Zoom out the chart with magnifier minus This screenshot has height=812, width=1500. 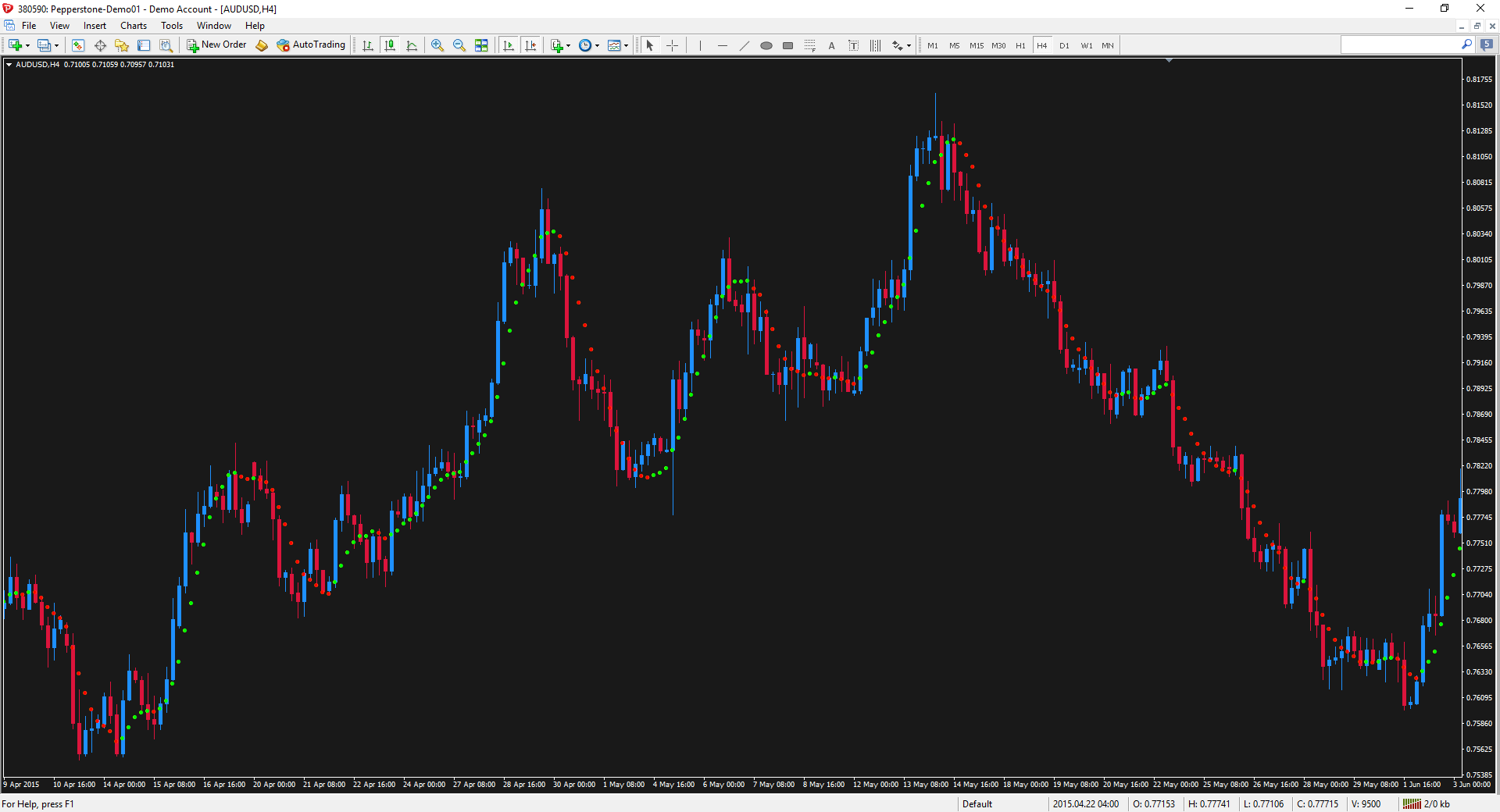pyautogui.click(x=459, y=45)
